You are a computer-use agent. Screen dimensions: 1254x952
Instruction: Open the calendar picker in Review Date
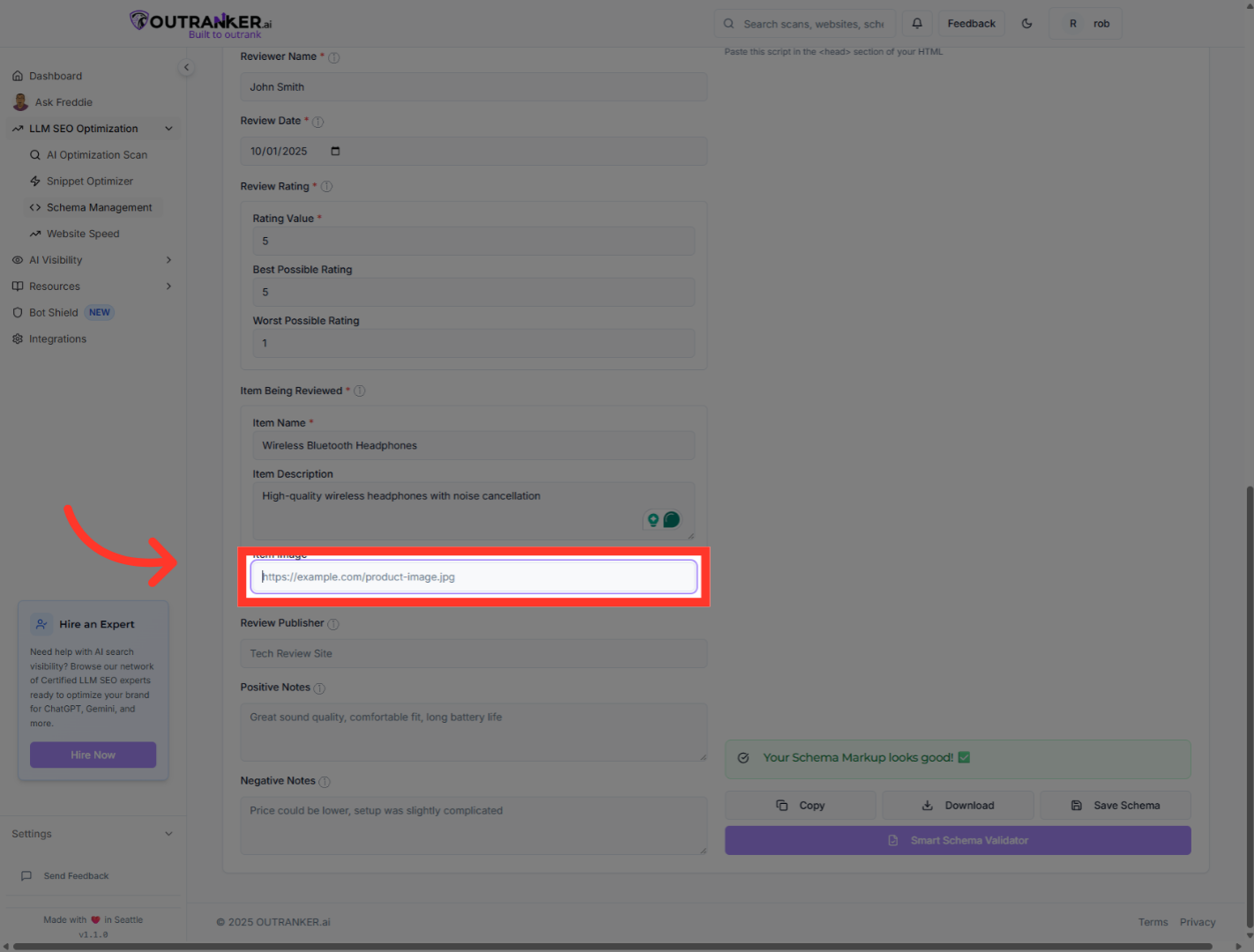[335, 151]
